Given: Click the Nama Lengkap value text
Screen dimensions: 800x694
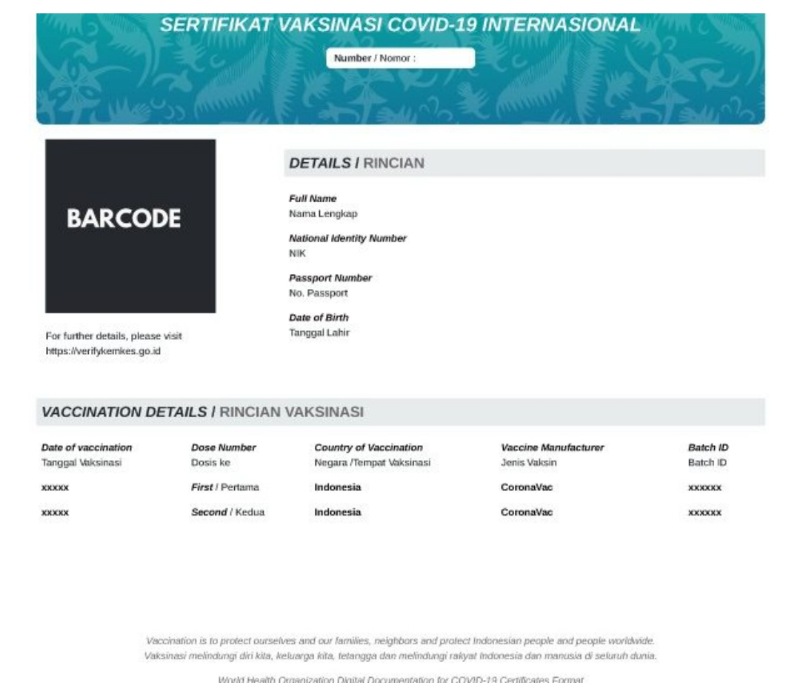Looking at the screenshot, I should coord(323,214).
